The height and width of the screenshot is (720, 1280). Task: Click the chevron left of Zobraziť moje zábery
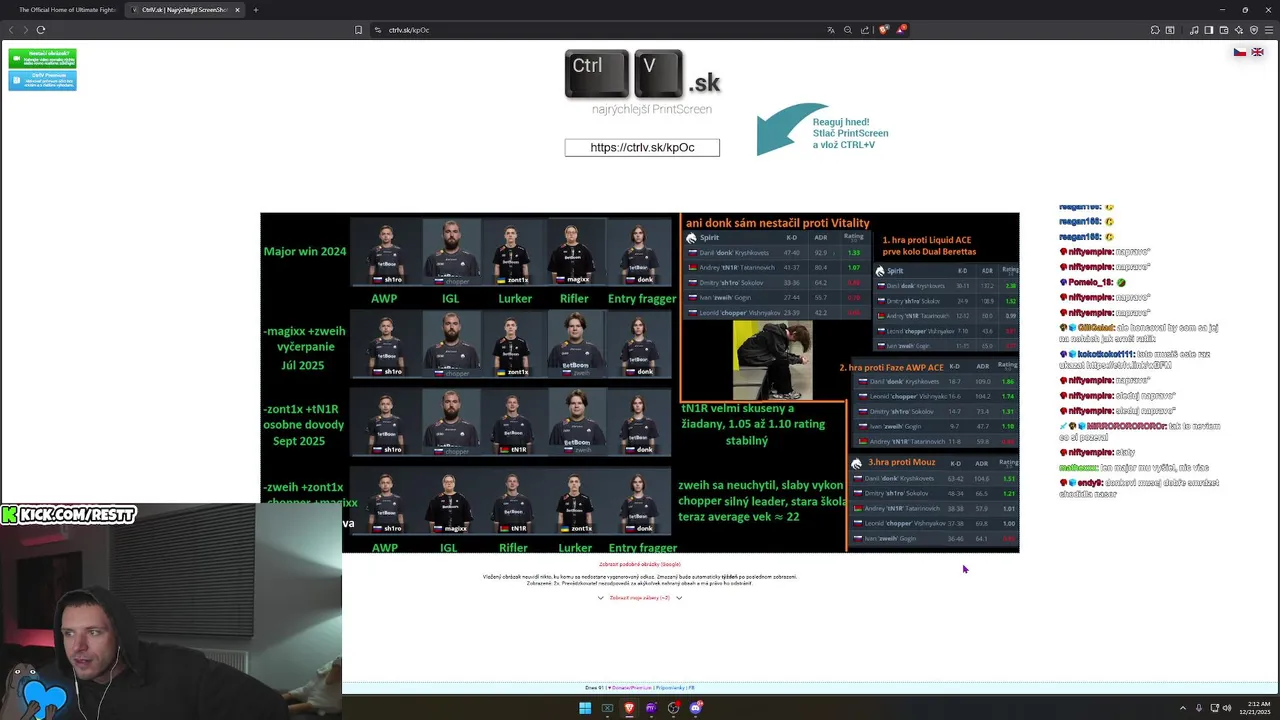click(x=601, y=598)
